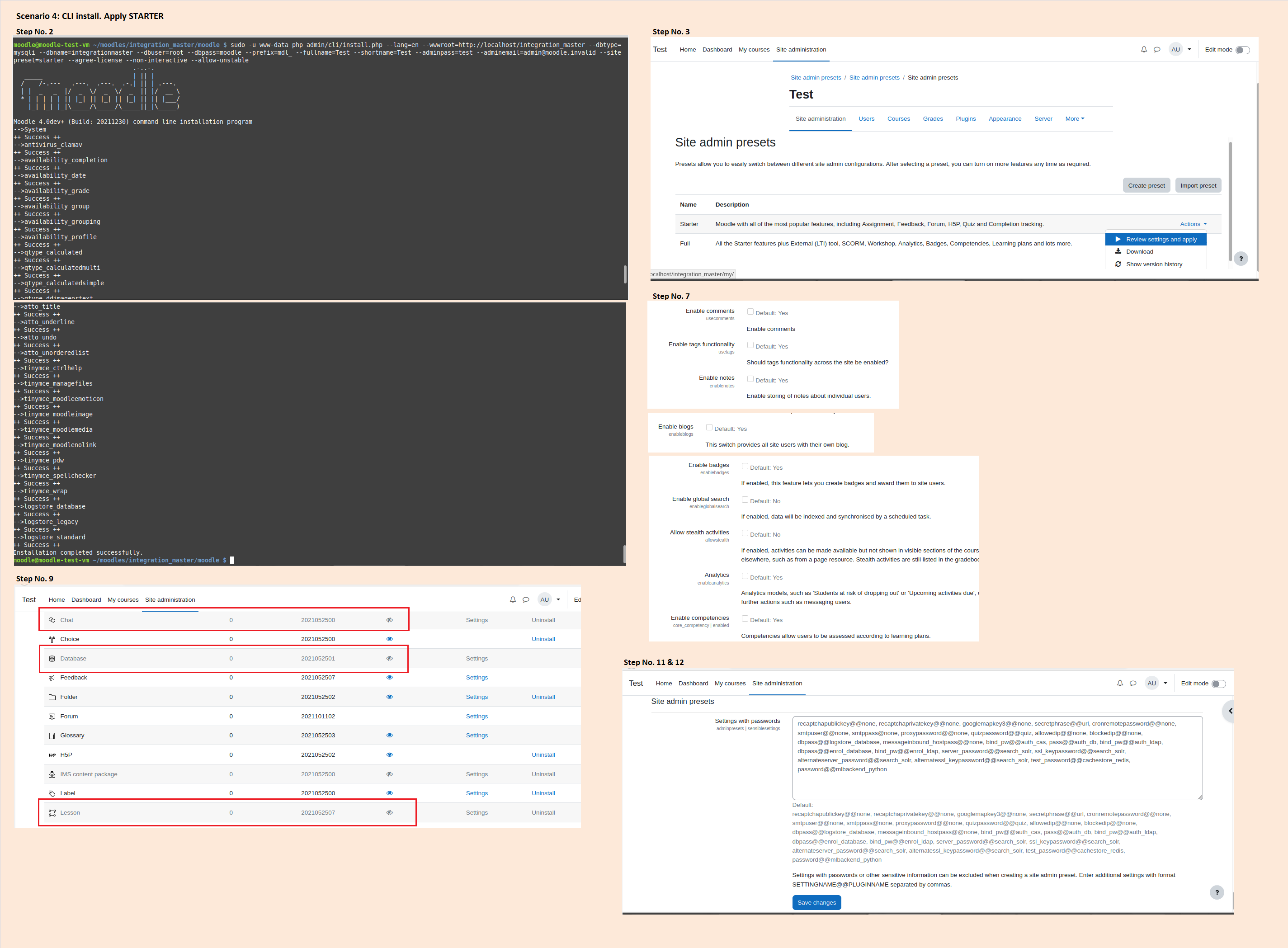Tick the Allow stealth activities checkbox
The height and width of the screenshot is (948, 1288).
click(x=745, y=533)
